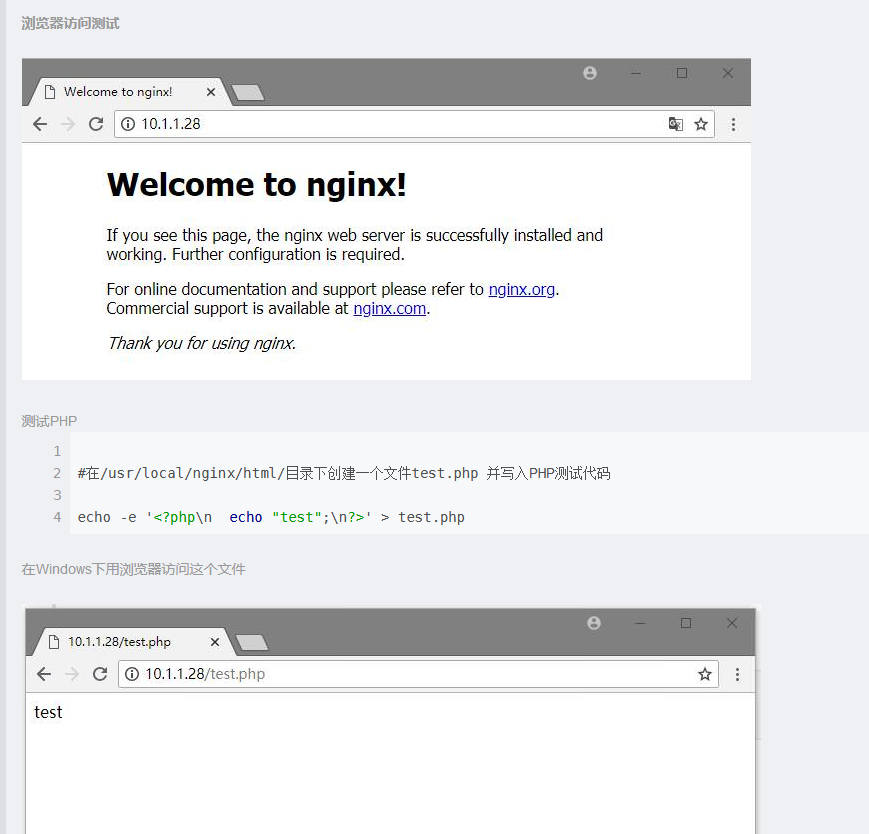Close the Welcome to nginx browser window
This screenshot has width=869, height=834.
pyautogui.click(x=728, y=73)
